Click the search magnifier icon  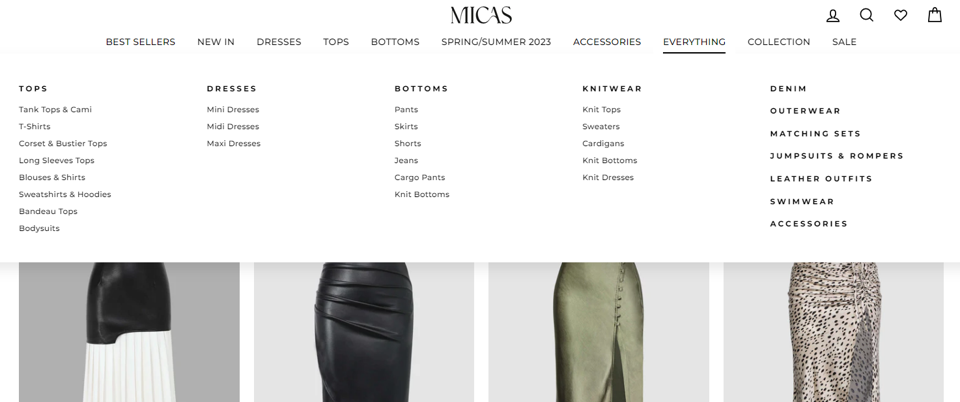[866, 15]
